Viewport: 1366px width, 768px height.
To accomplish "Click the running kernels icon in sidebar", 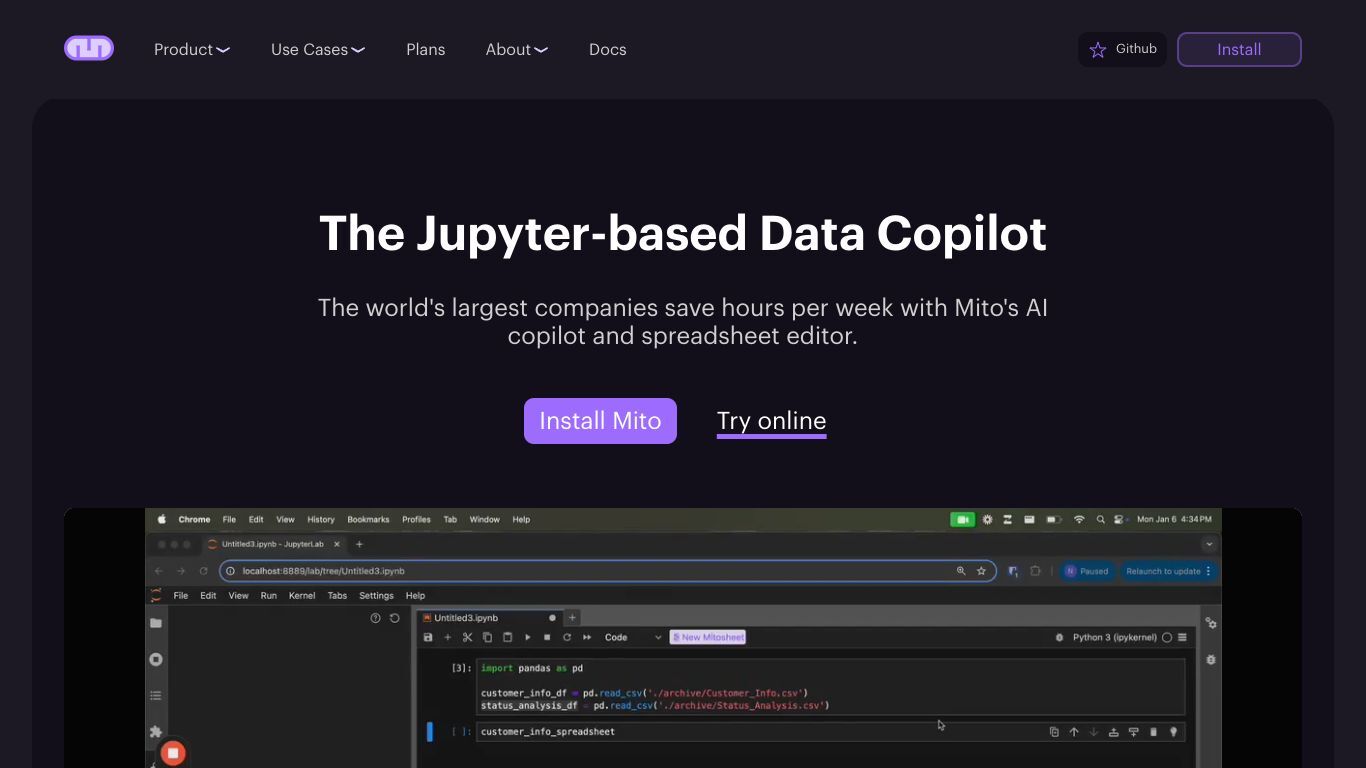I will [x=156, y=659].
